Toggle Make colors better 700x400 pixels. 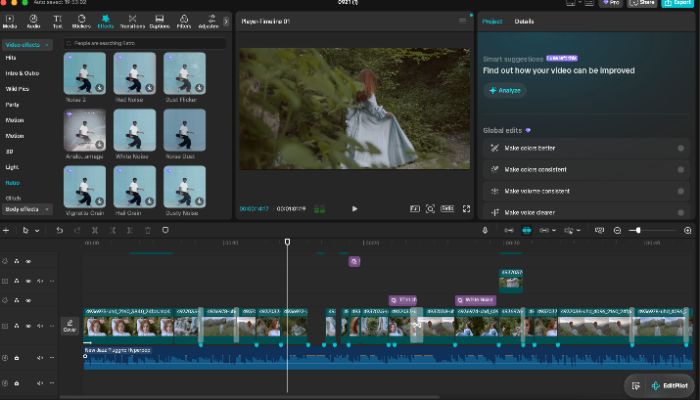[680, 148]
